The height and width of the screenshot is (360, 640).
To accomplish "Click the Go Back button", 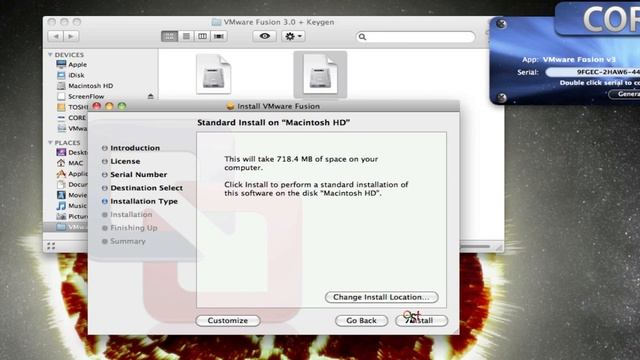I will 361,321.
